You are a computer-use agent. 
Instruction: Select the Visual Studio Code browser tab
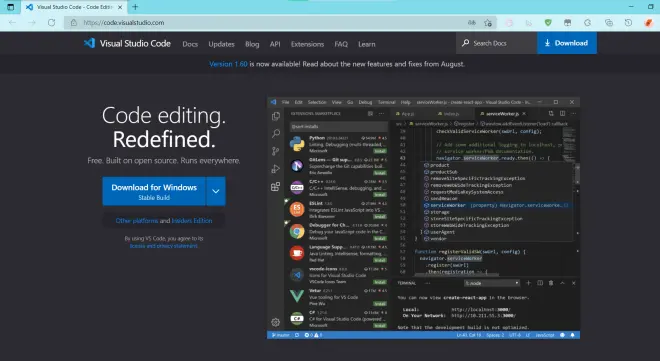point(74,7)
